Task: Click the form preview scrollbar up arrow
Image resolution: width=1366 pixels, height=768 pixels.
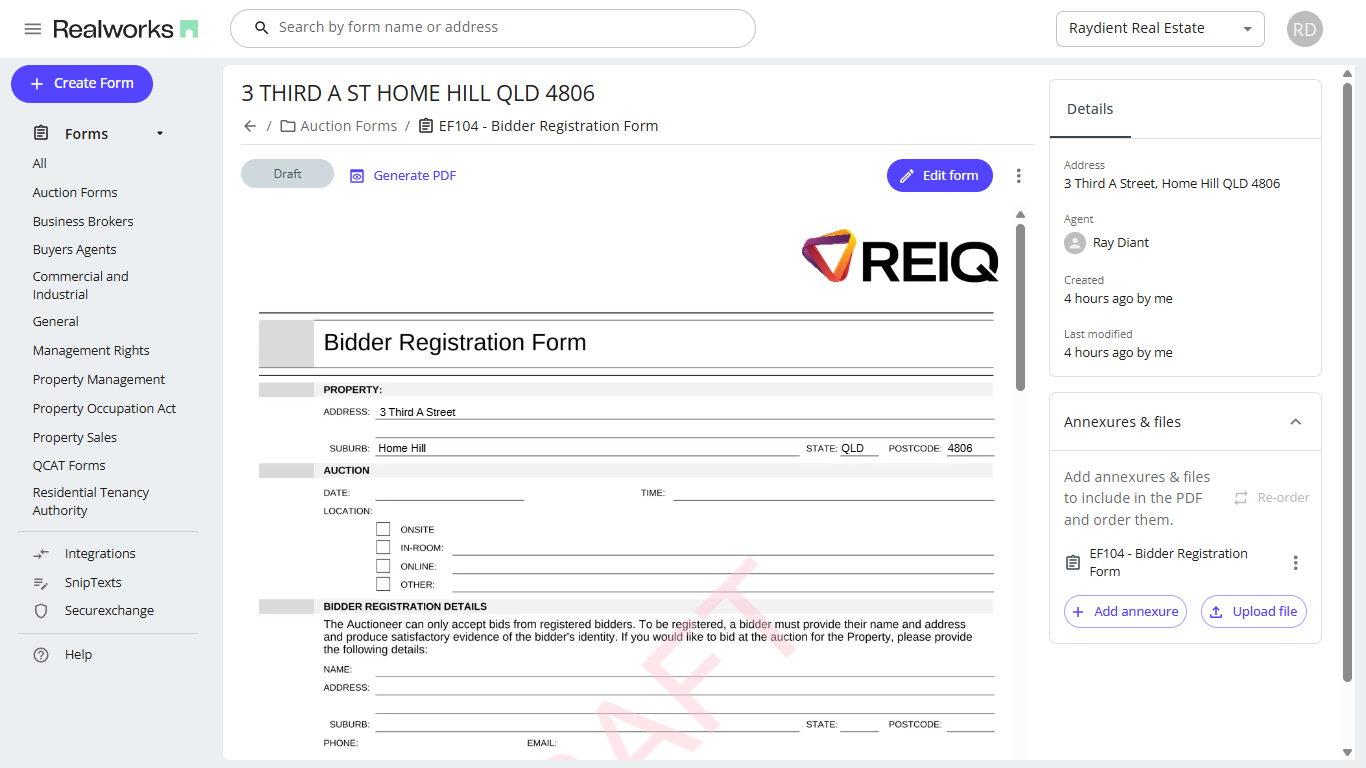Action: [1020, 215]
